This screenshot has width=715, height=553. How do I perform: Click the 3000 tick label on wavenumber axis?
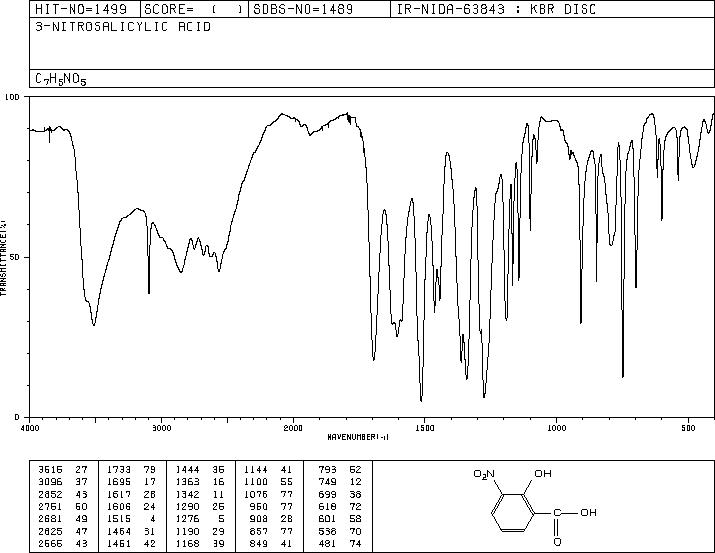[x=161, y=428]
